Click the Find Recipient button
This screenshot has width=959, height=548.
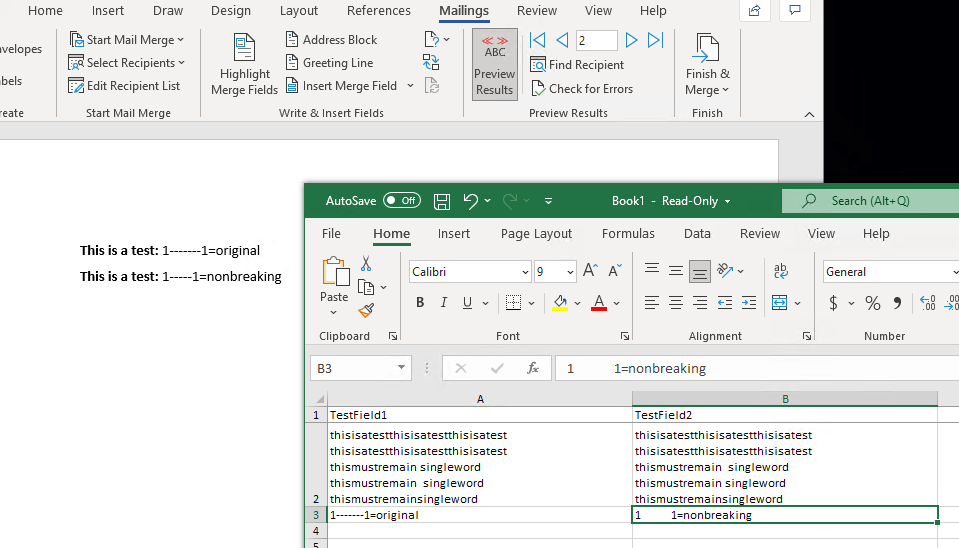coord(577,65)
